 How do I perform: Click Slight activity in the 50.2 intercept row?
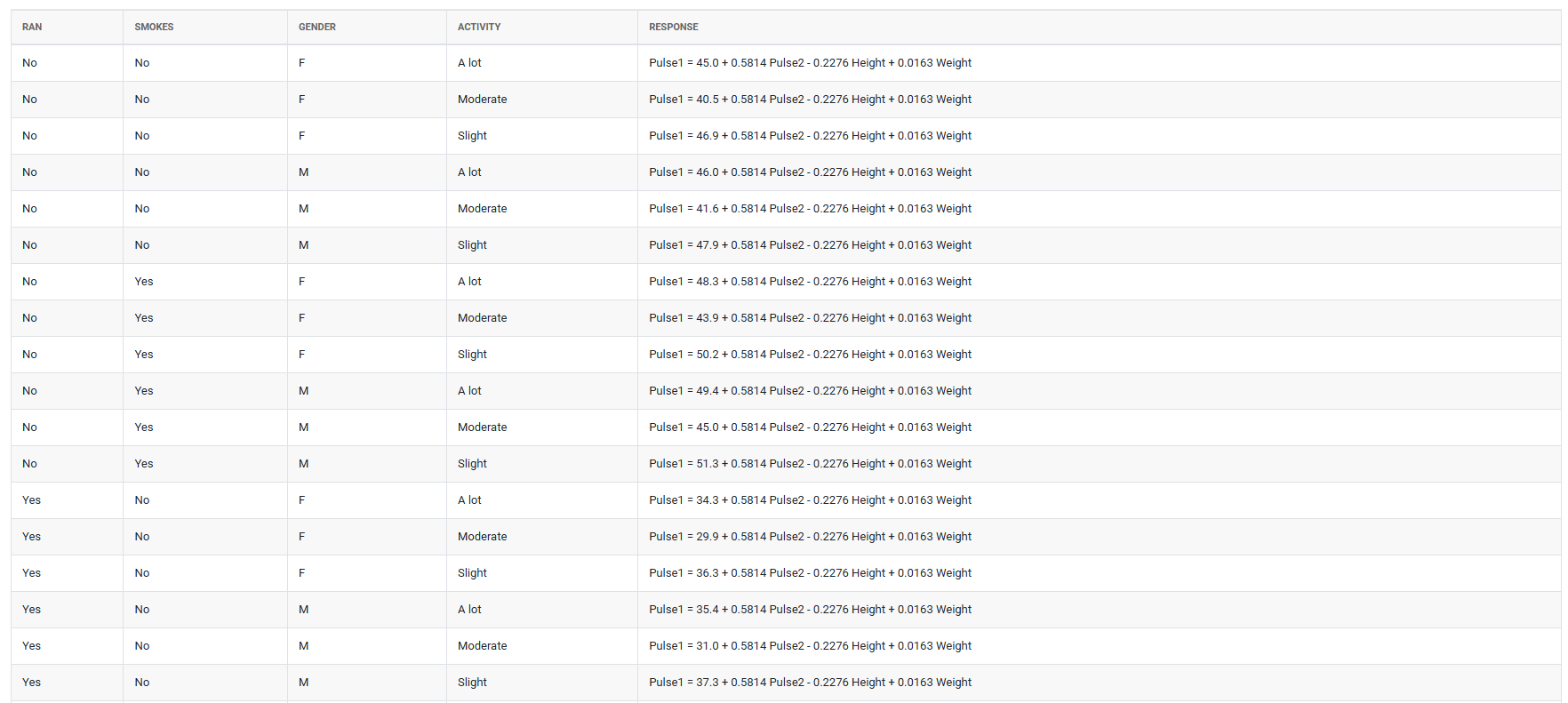pyautogui.click(x=472, y=355)
